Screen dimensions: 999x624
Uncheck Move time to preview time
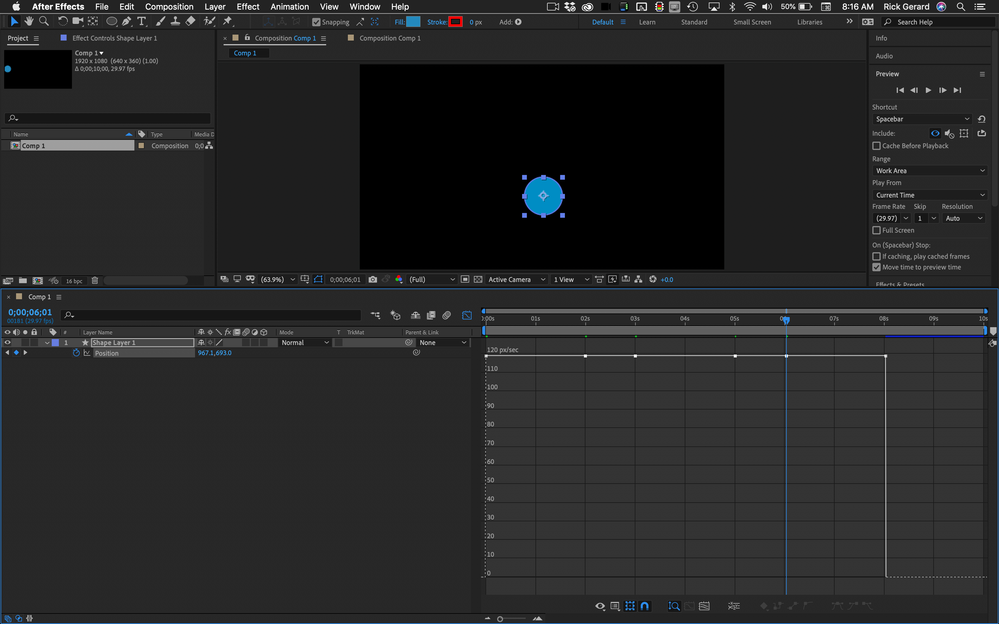point(877,267)
